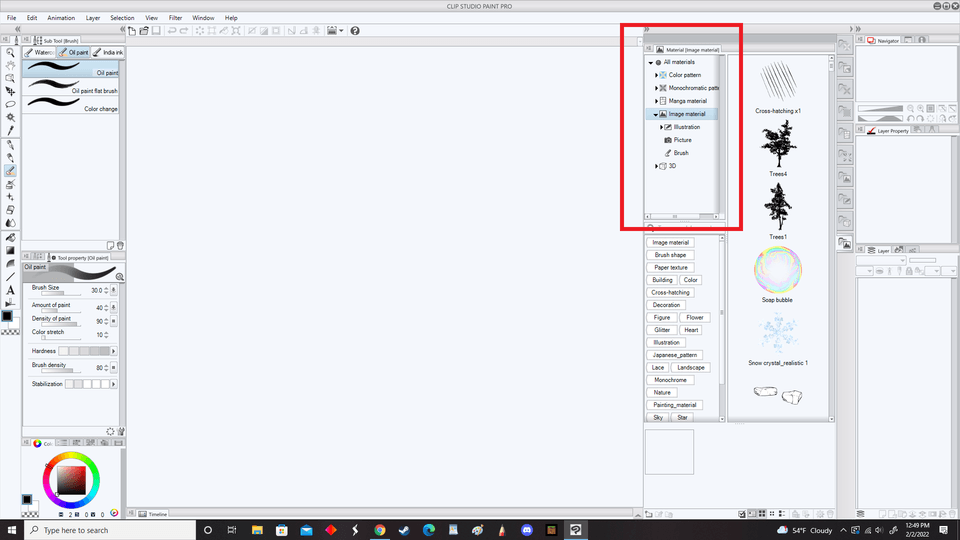This screenshot has height=540, width=960.
Task: Select the Auto select wand tool
Action: tap(10, 117)
